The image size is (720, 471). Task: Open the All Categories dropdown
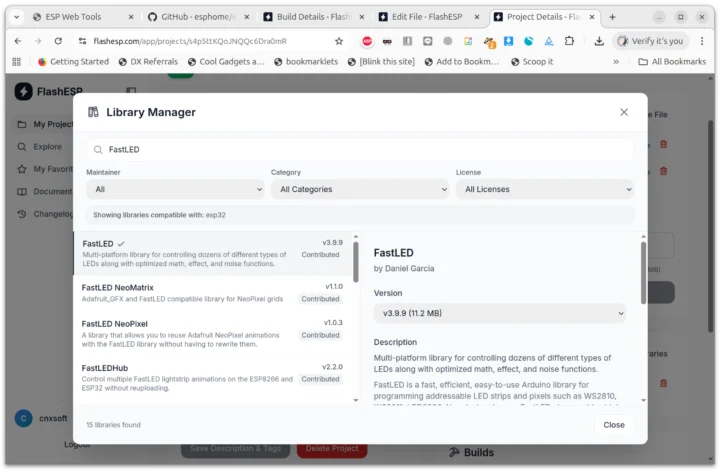(360, 189)
